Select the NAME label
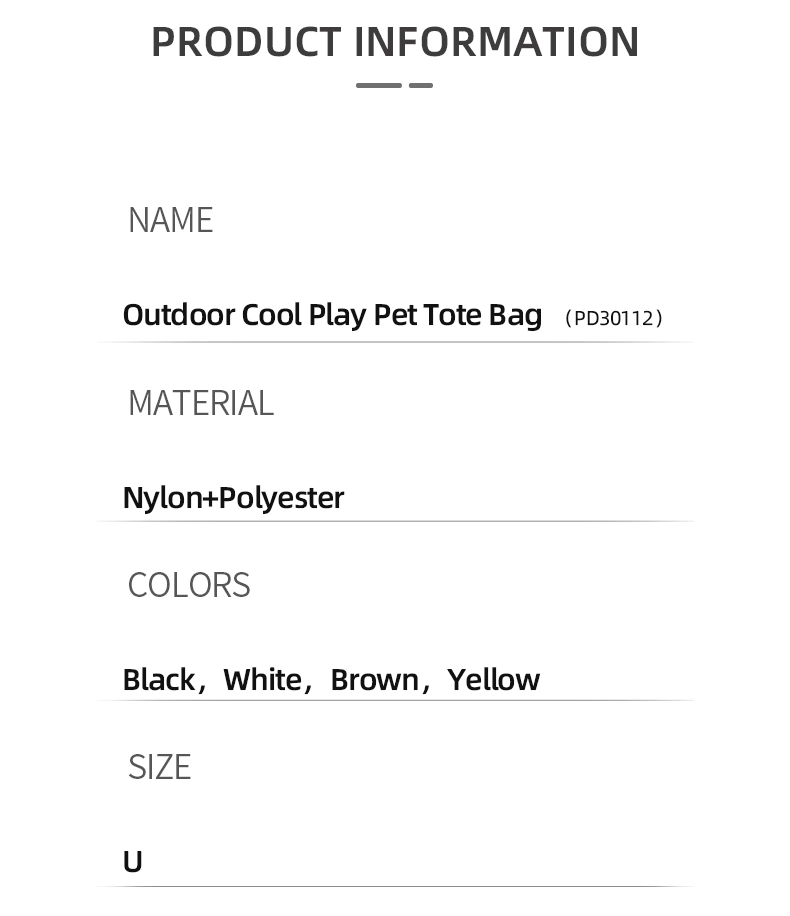This screenshot has height=916, width=790. pos(171,220)
